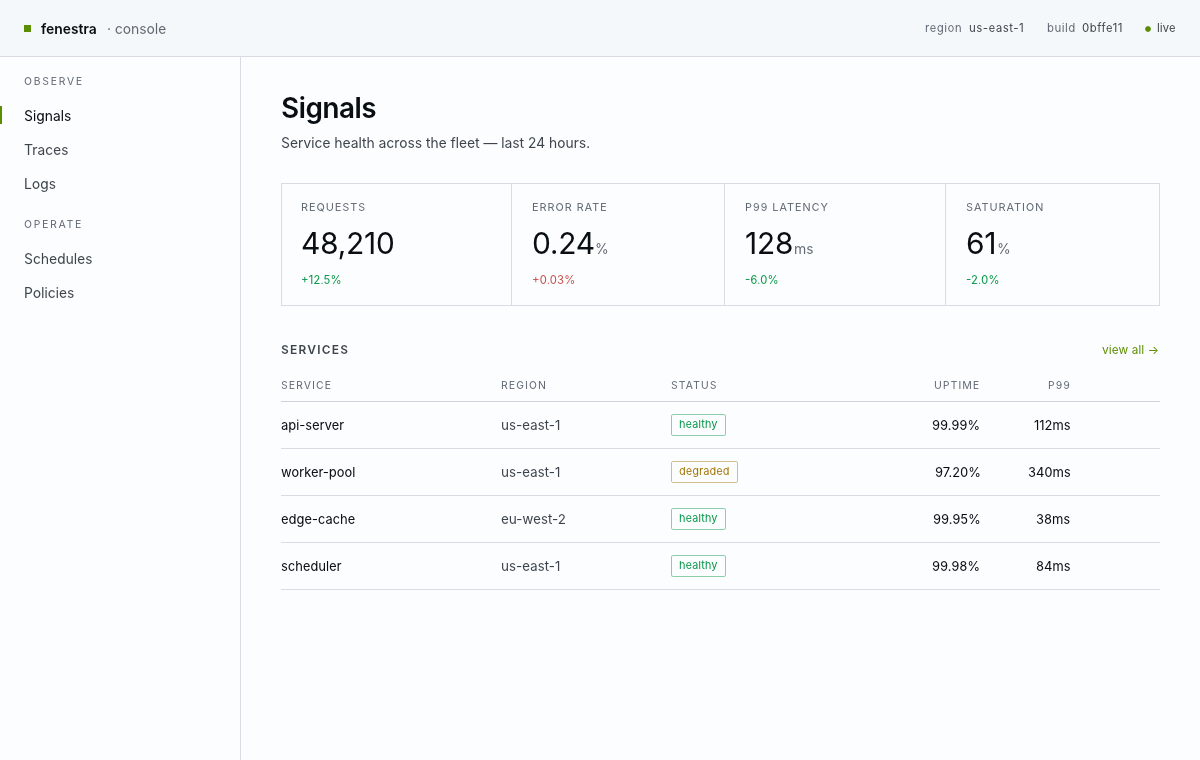Click the Services section heading
This screenshot has width=1200, height=760.
pyautogui.click(x=315, y=350)
